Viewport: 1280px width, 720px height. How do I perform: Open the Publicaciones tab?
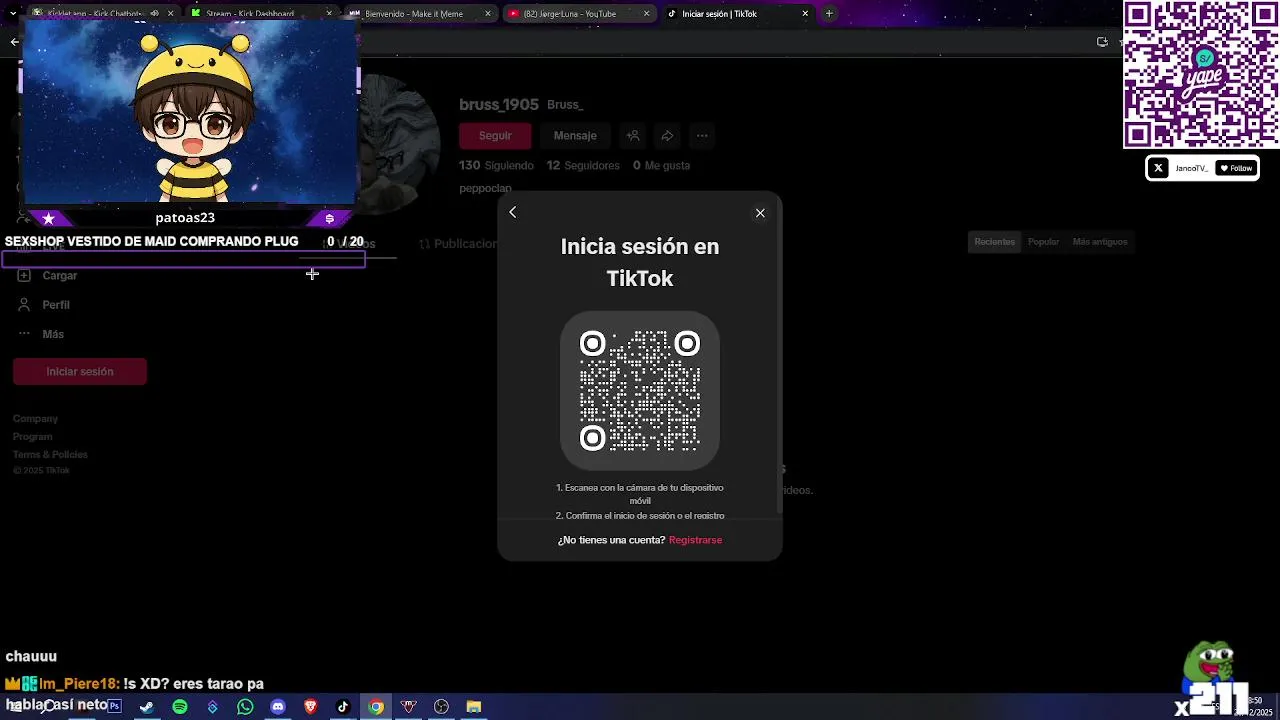point(457,243)
